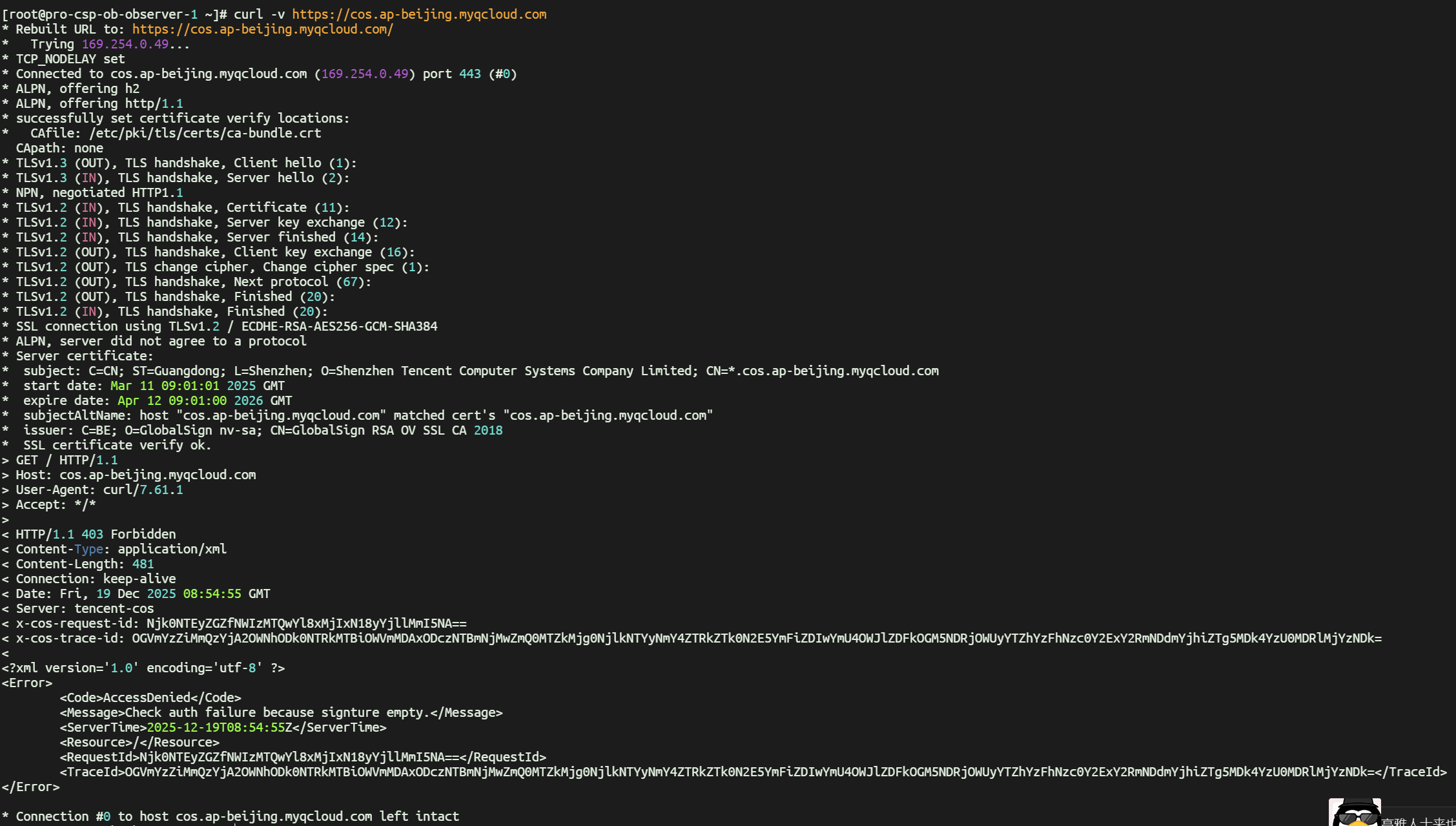Image resolution: width=1456 pixels, height=826 pixels.
Task: Click the ECDHE-RSA-AES256-GCM-SHA384 cipher name
Action: (339, 327)
